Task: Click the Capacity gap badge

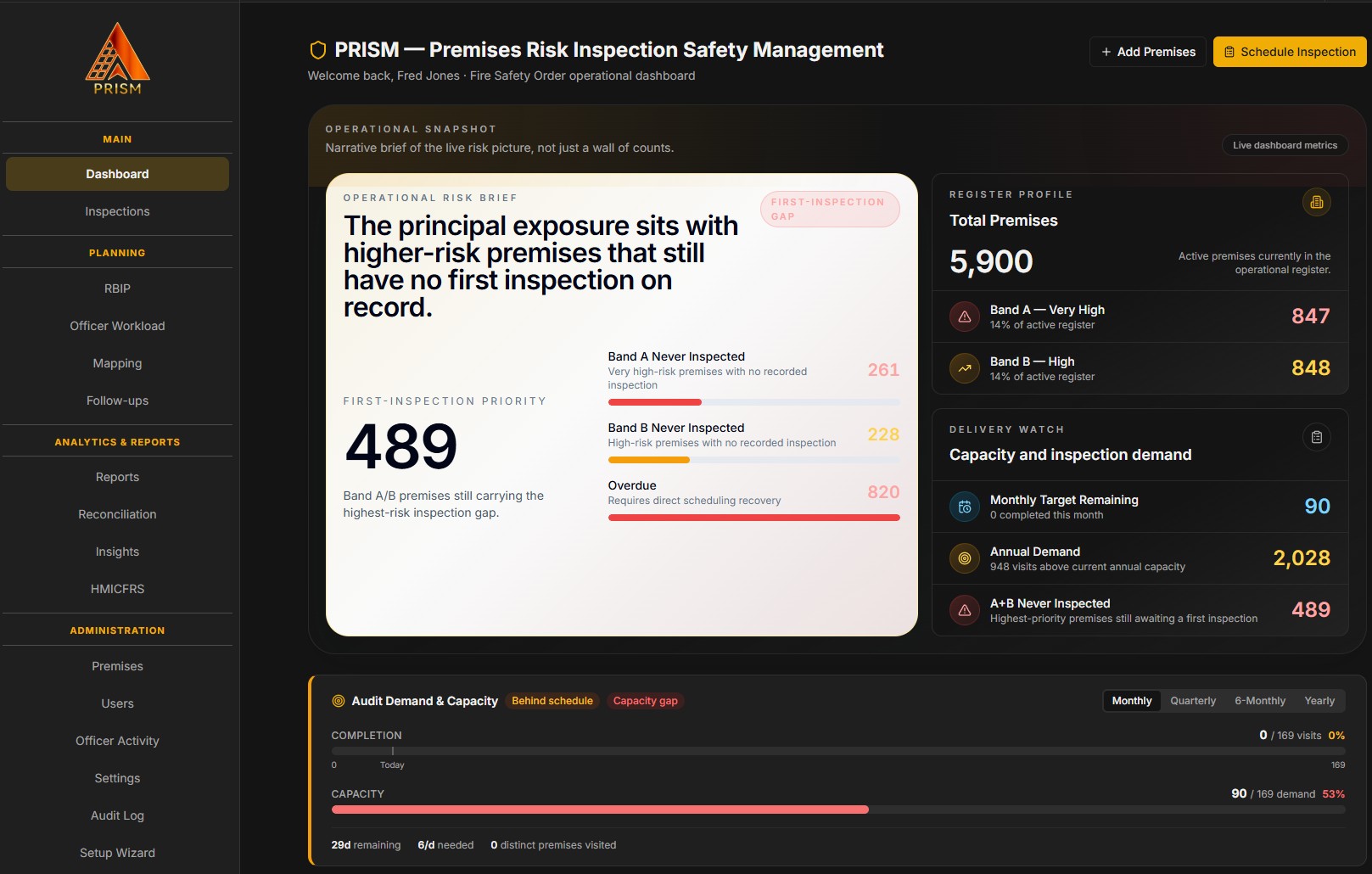Action: click(x=646, y=701)
